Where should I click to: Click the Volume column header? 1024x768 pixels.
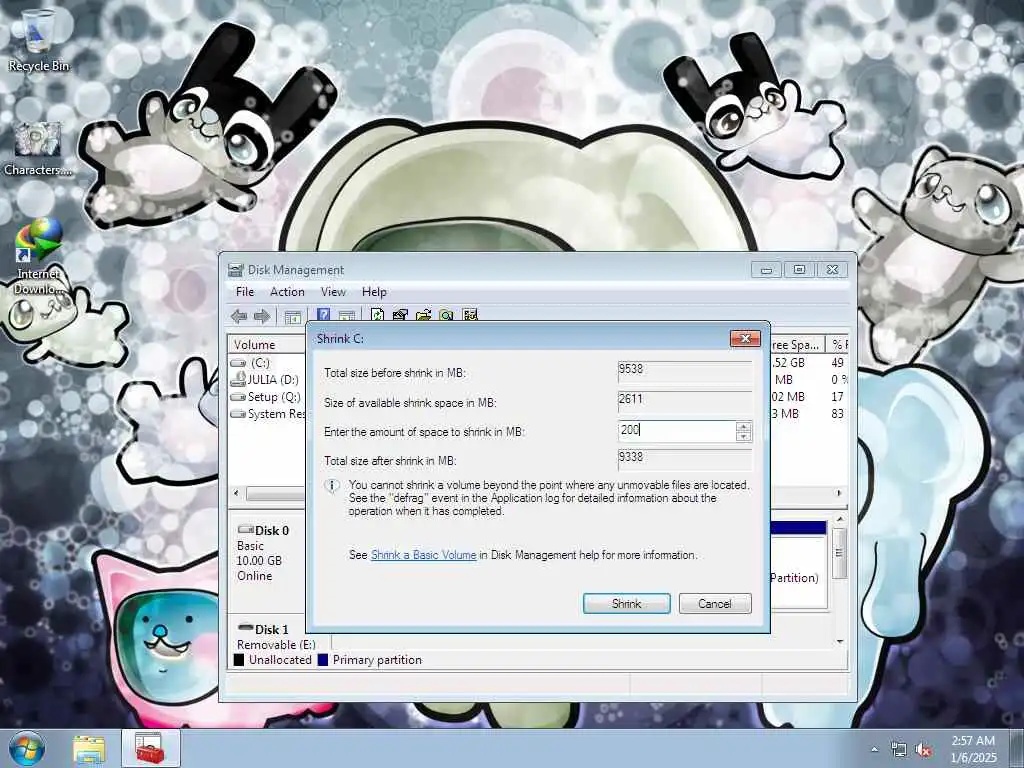point(266,344)
